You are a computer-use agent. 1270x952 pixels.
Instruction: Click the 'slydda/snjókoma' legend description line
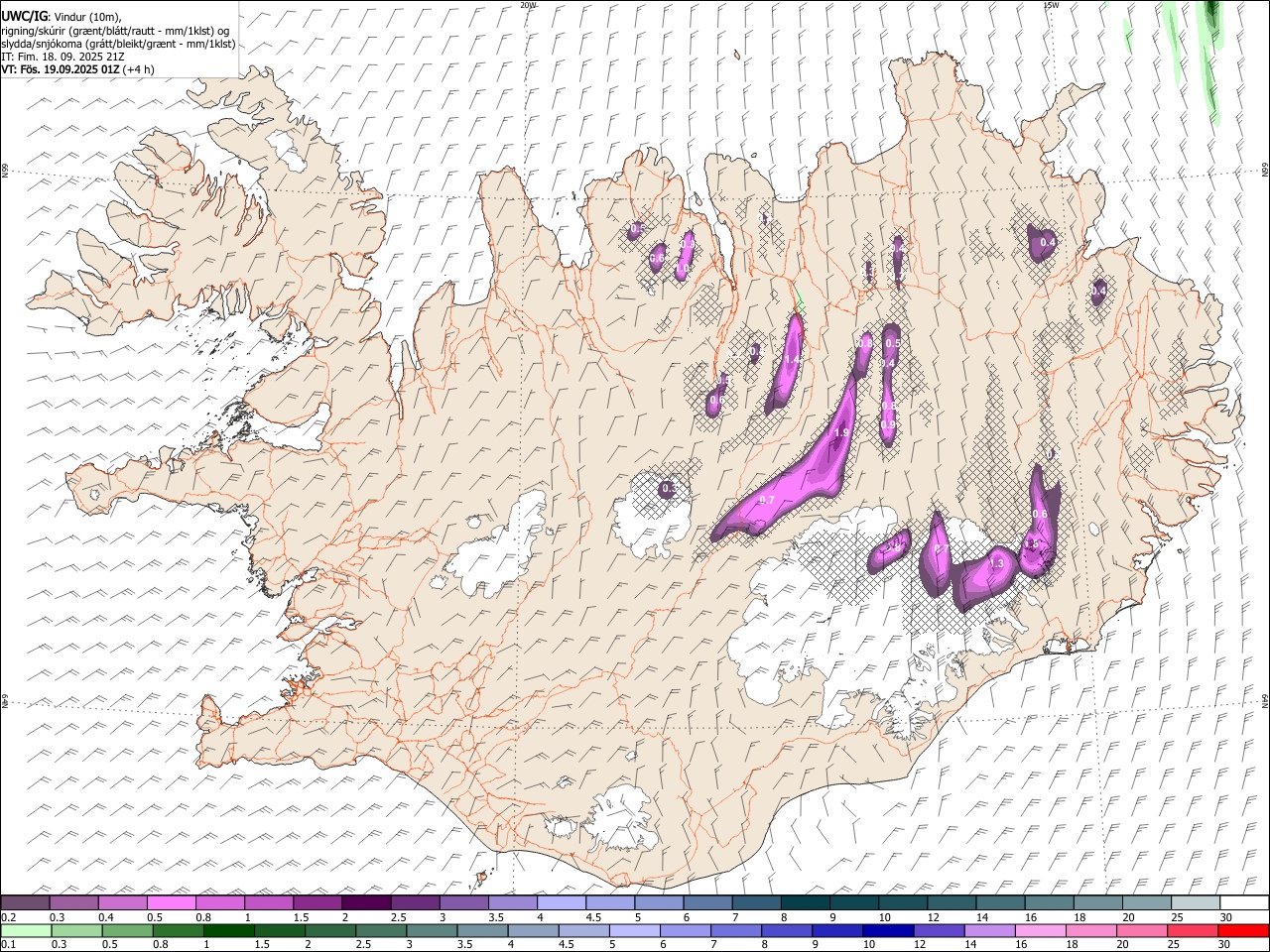point(118,44)
